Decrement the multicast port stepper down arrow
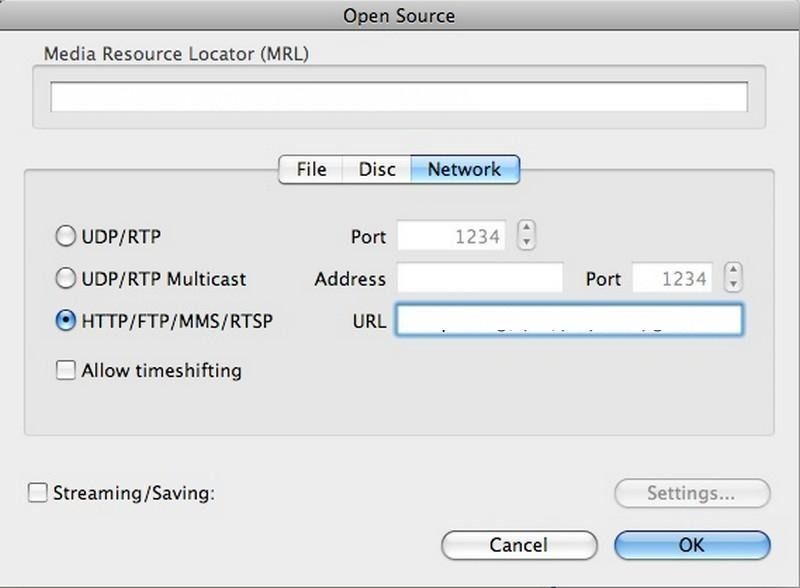 point(735,286)
